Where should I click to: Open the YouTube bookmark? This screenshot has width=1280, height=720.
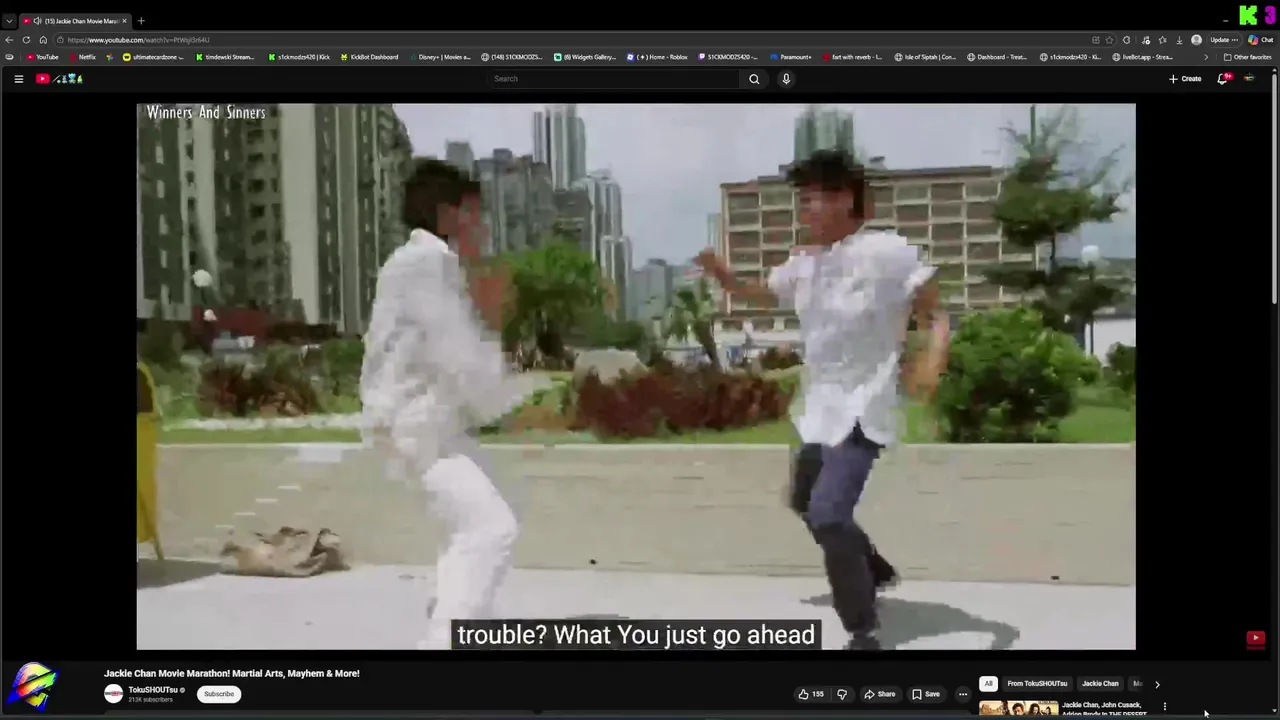click(x=42, y=57)
